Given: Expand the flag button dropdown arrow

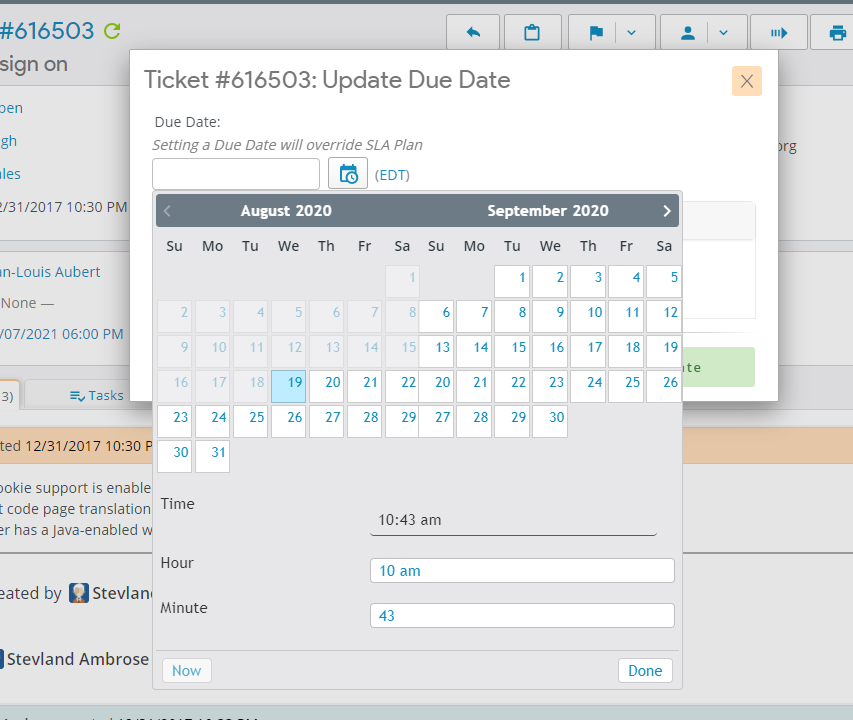Looking at the screenshot, I should (x=632, y=33).
